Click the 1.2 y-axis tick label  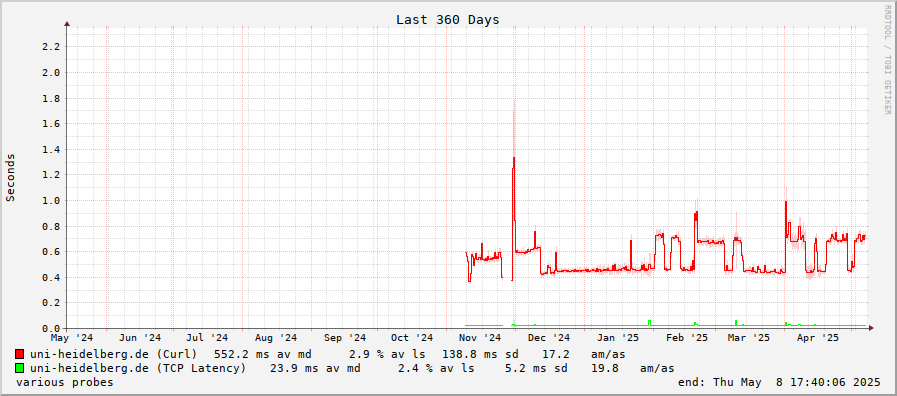[51, 175]
